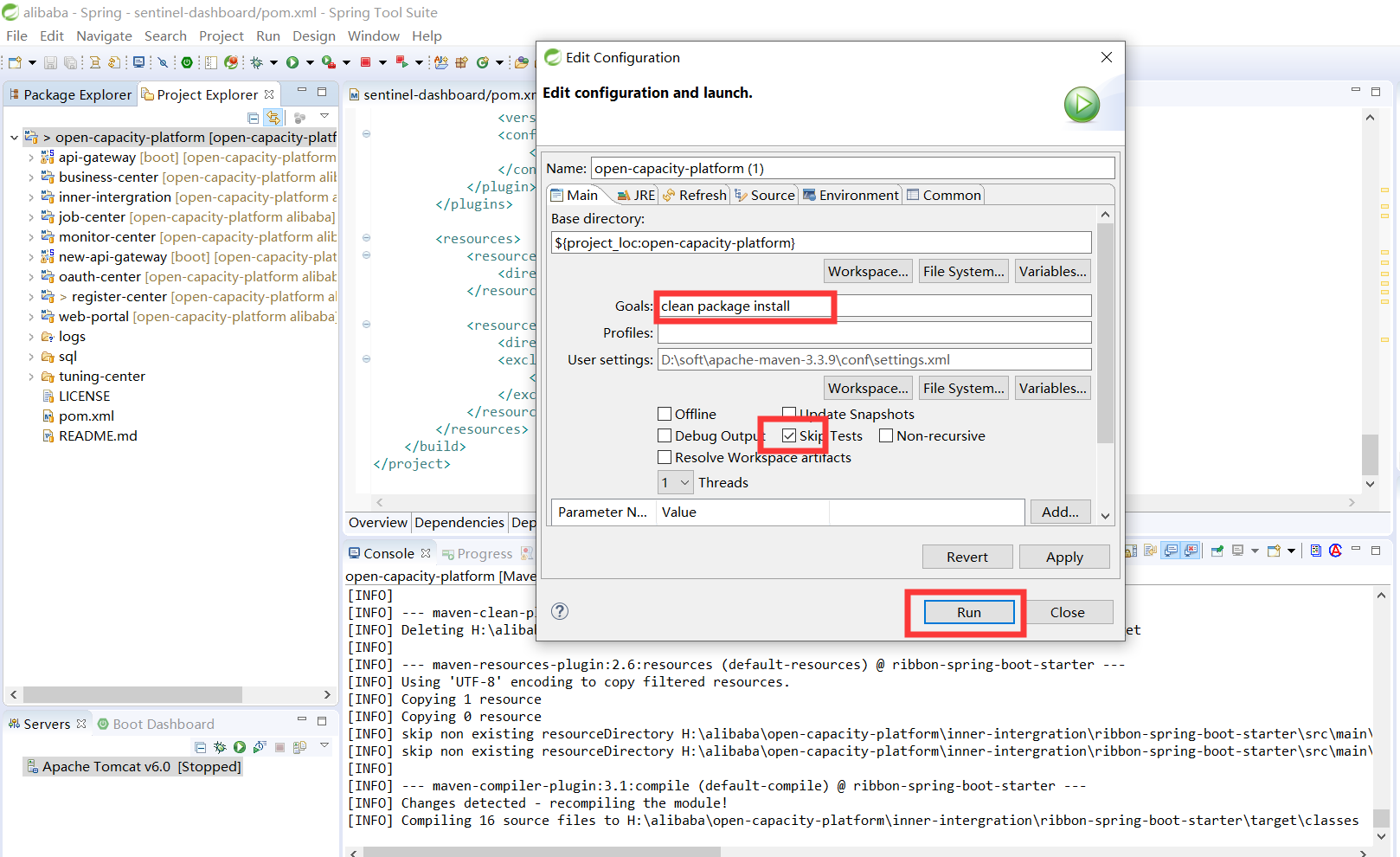Click the red Terminate toolbar icon
This screenshot has height=857, width=1400.
point(365,62)
